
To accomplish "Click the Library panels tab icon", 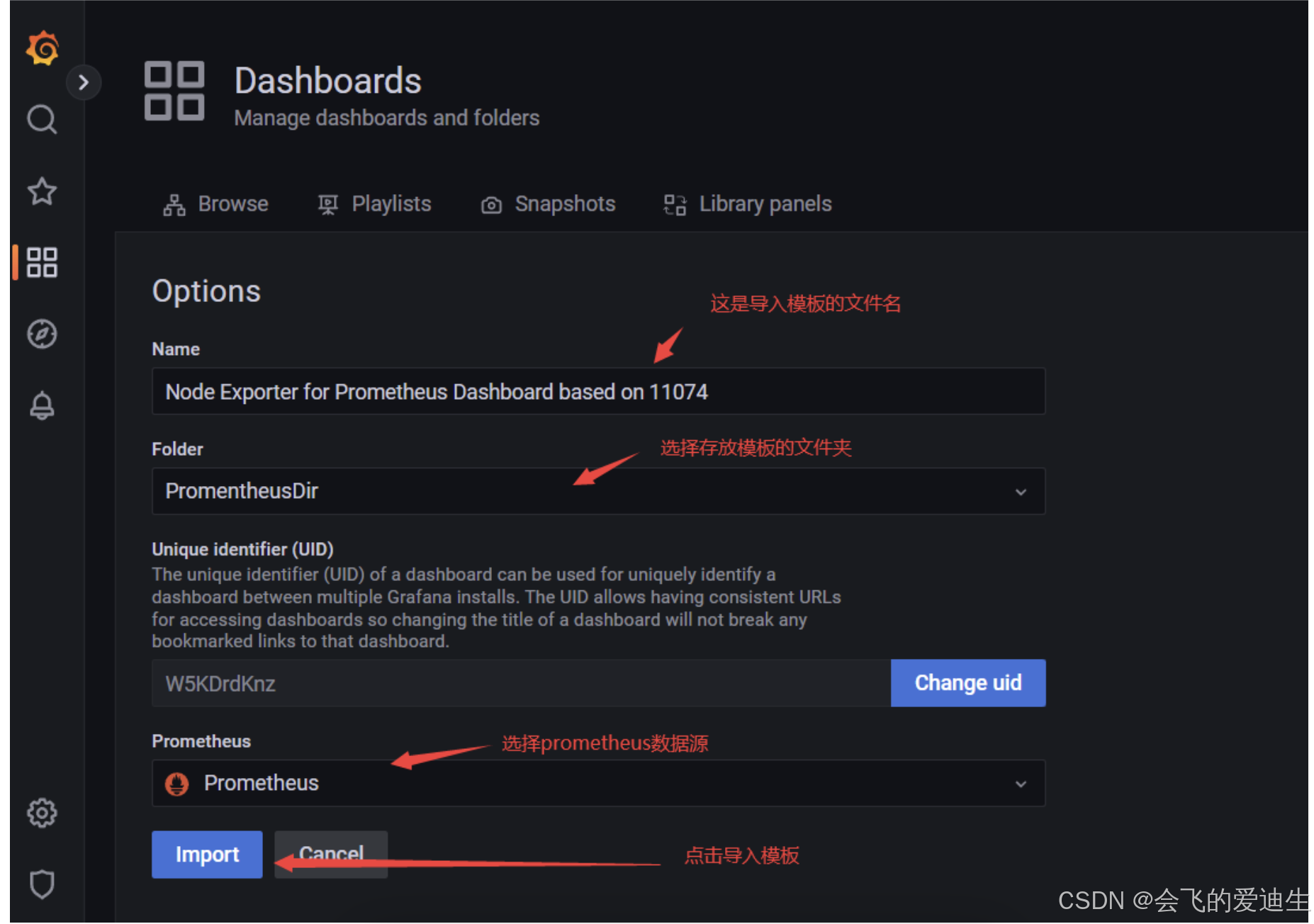I will tap(675, 205).
